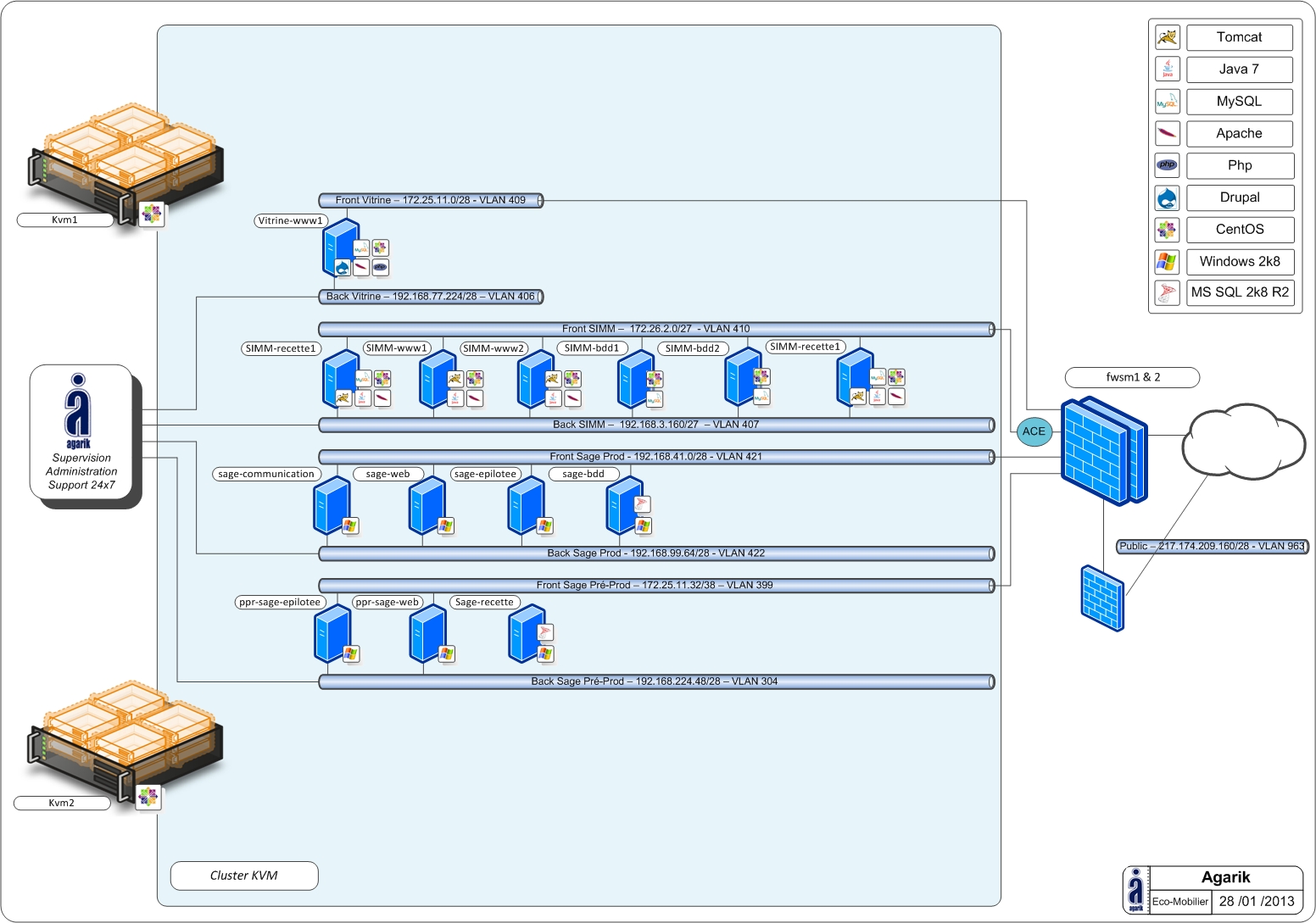This screenshot has height=923, width=1316.
Task: Click the Windows 2k8 legend icon
Action: (1168, 262)
